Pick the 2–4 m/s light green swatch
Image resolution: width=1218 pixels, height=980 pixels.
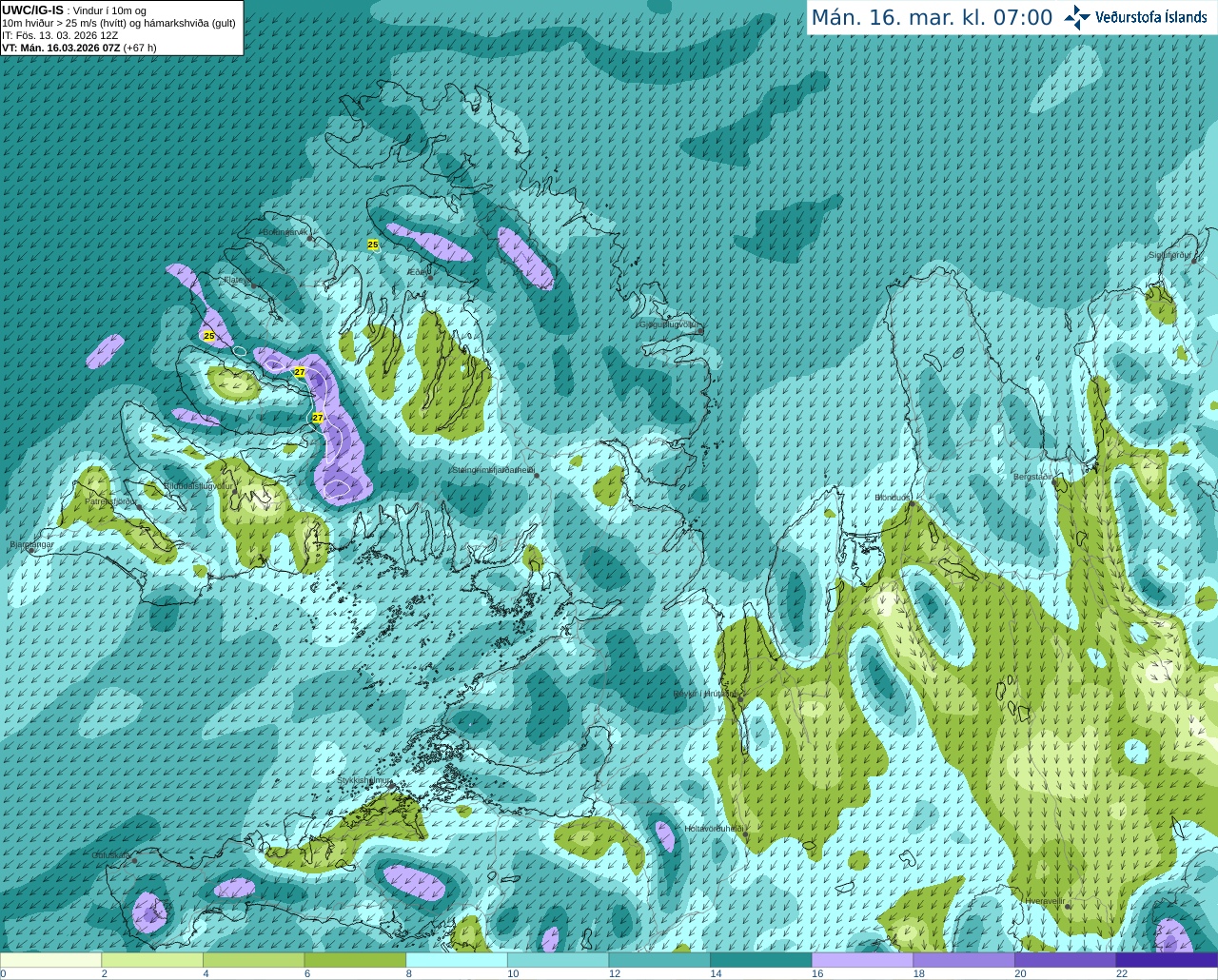pos(152,960)
